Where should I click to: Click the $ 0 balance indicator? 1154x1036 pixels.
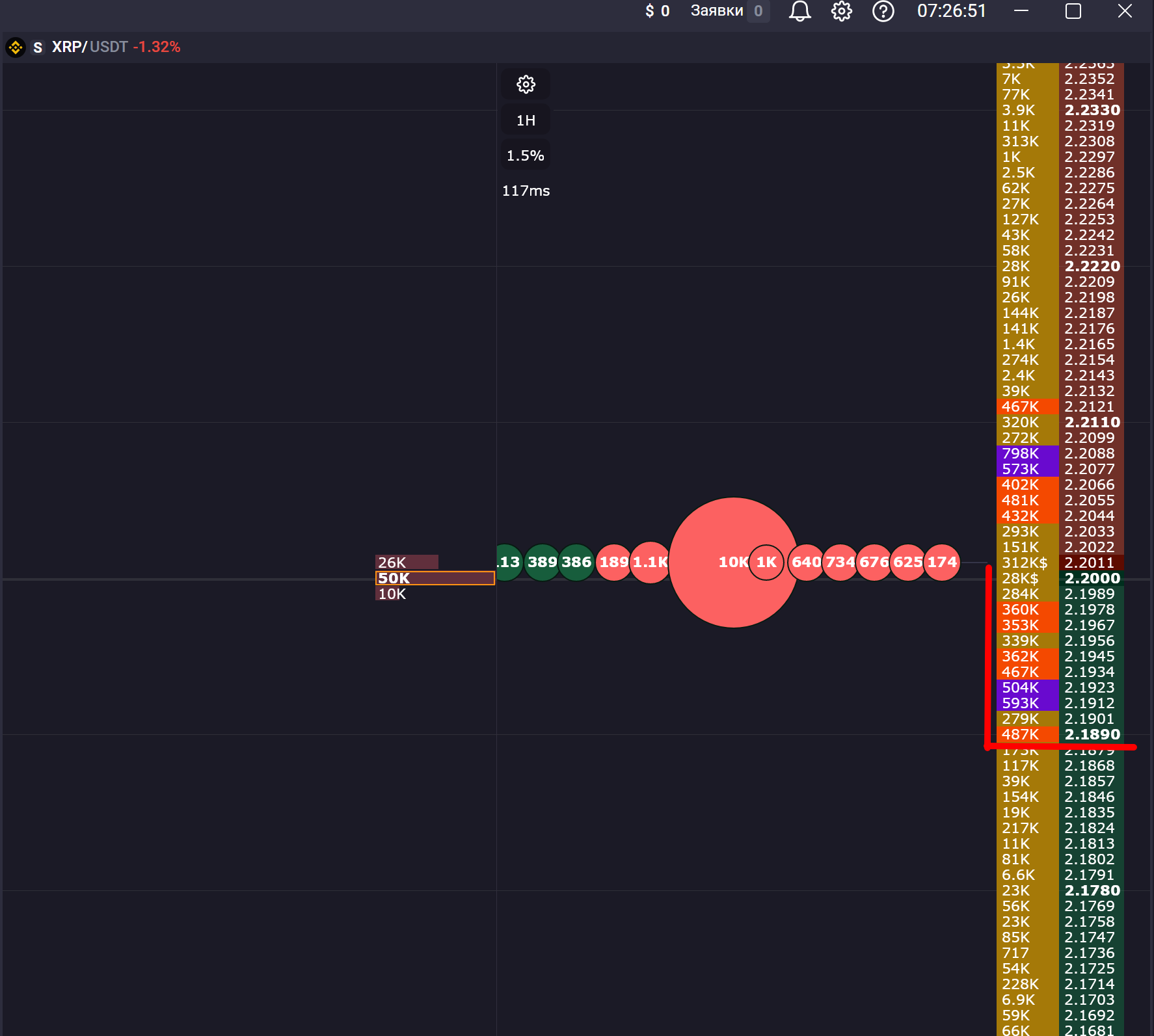tap(657, 11)
